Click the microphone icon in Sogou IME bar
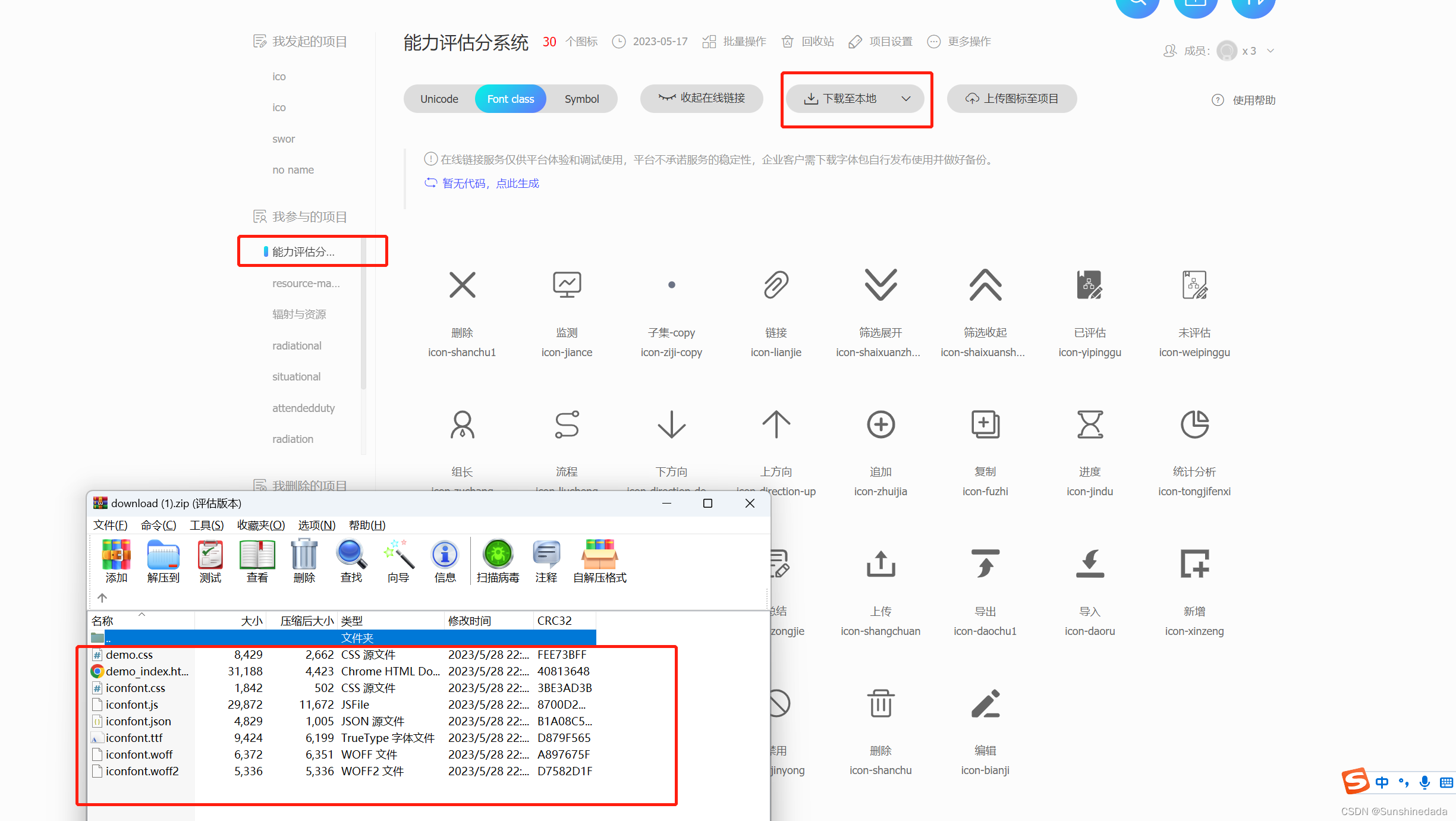 coord(1424,782)
